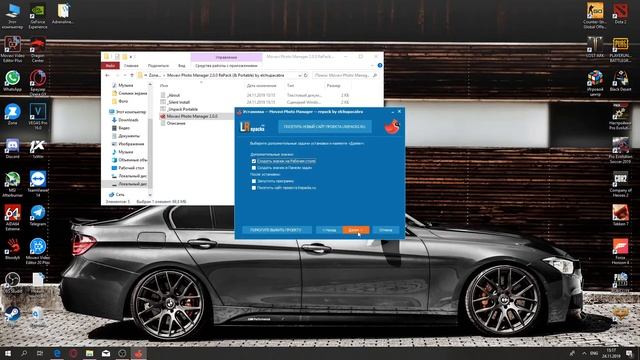Open the Home ribbon tab in Explorer

pos(131,66)
